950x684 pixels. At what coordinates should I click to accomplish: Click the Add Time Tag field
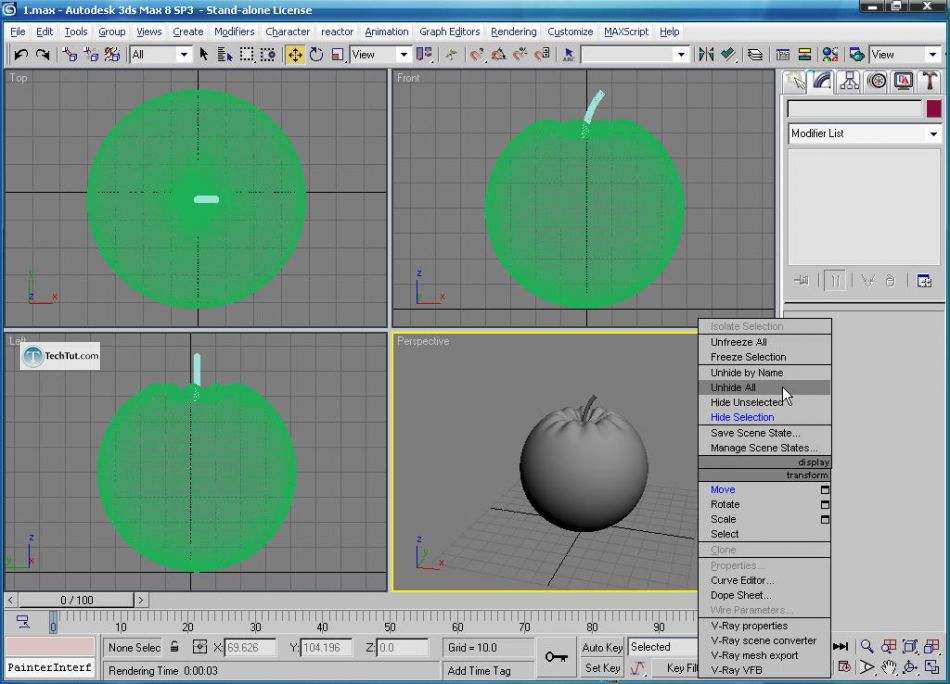[x=488, y=671]
